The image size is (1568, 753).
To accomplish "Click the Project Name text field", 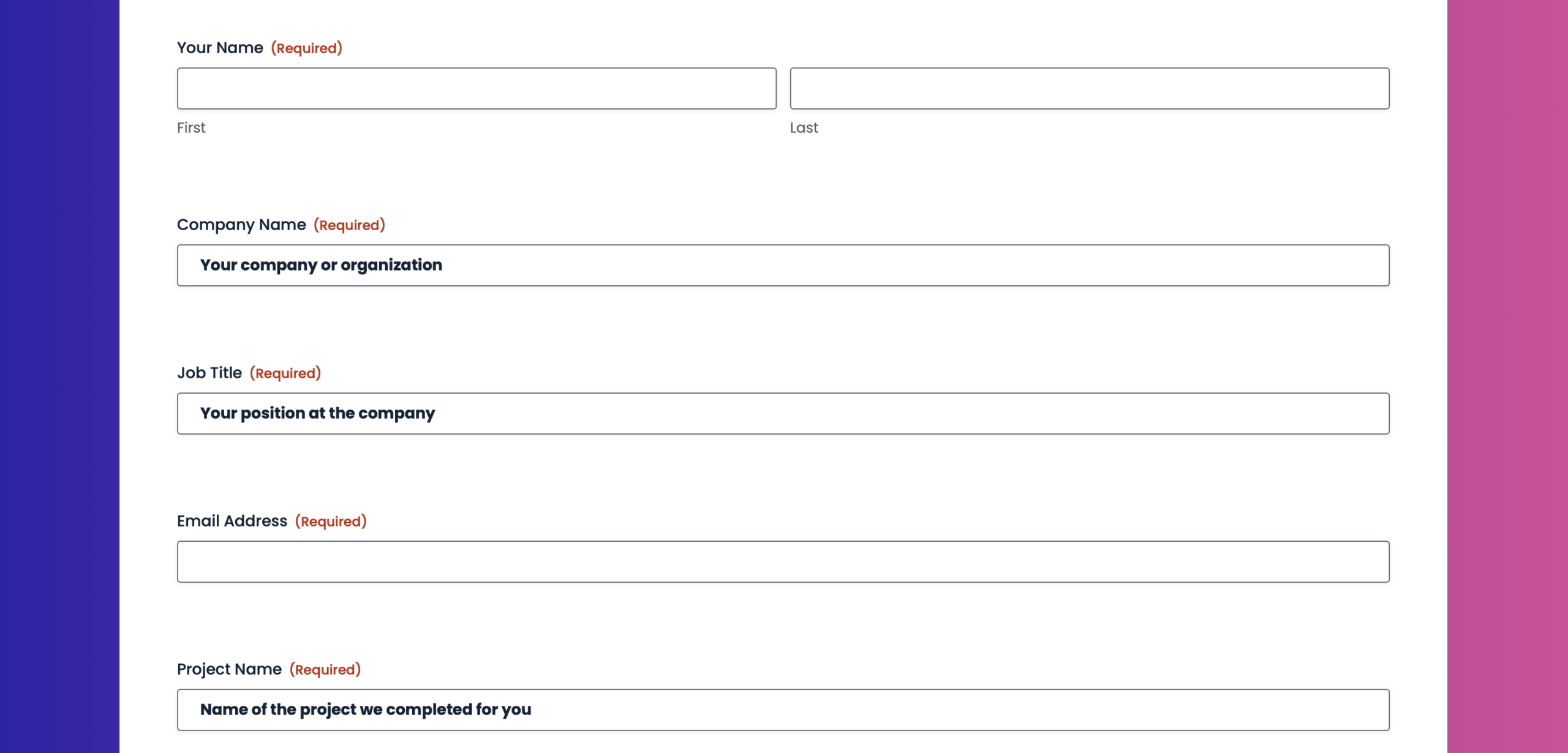I will (783, 710).
